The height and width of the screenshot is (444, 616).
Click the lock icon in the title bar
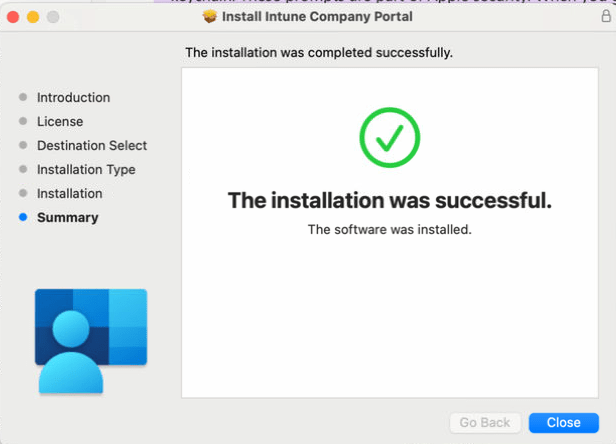(606, 16)
